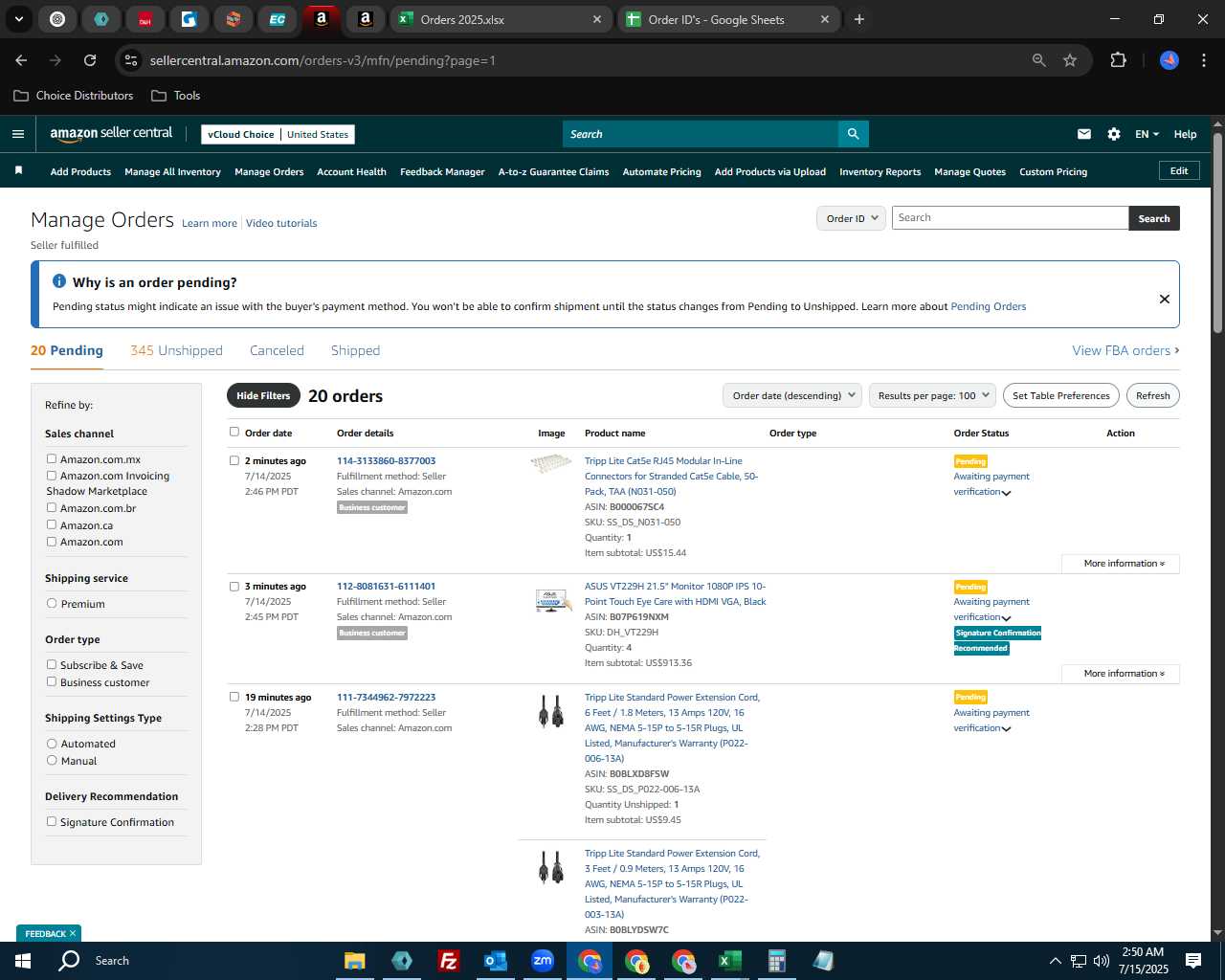The image size is (1225, 980).
Task: Open the Chrome tab search dropdown
Action: click(x=18, y=19)
